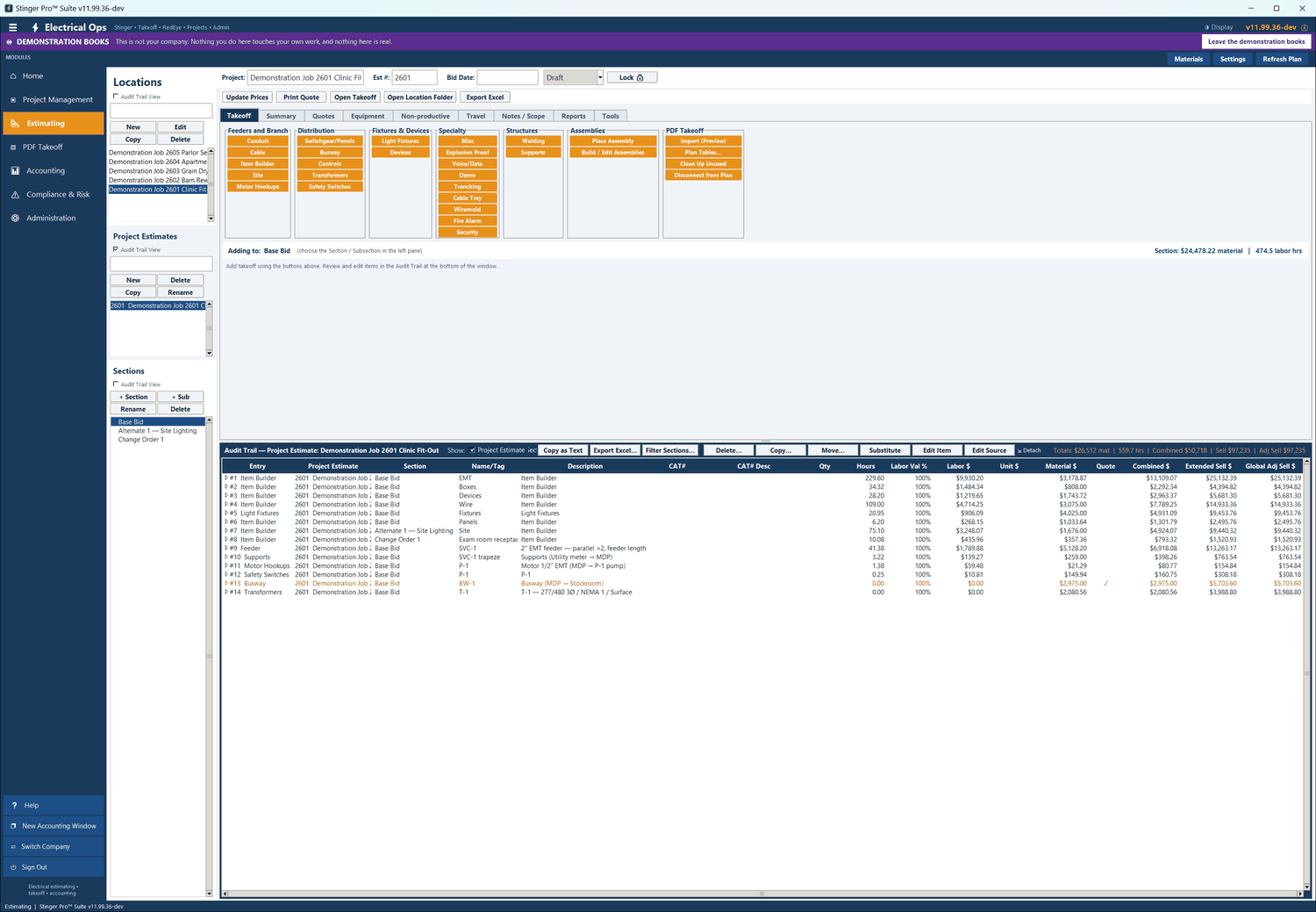Click the Accounting module chart icon

(15, 171)
